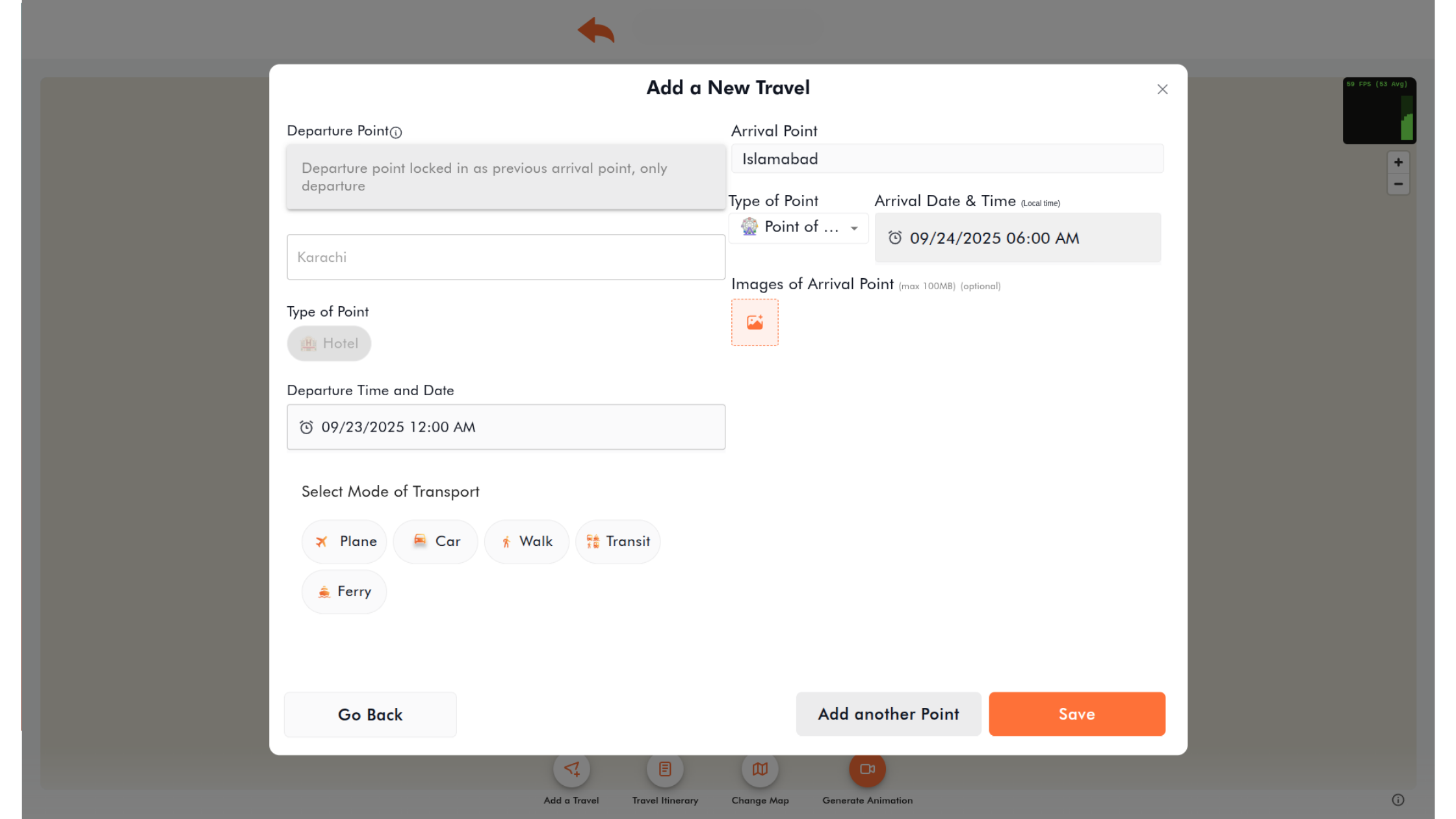This screenshot has height=819, width=1456.
Task: Click the orange back arrow icon
Action: (596, 31)
